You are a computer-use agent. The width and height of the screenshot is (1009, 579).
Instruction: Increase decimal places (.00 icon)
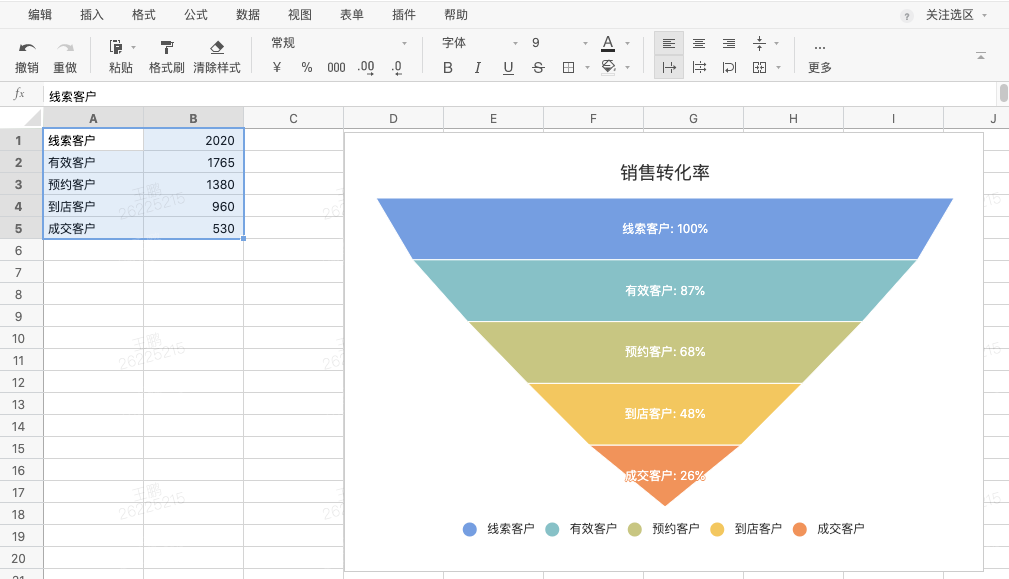coord(366,68)
